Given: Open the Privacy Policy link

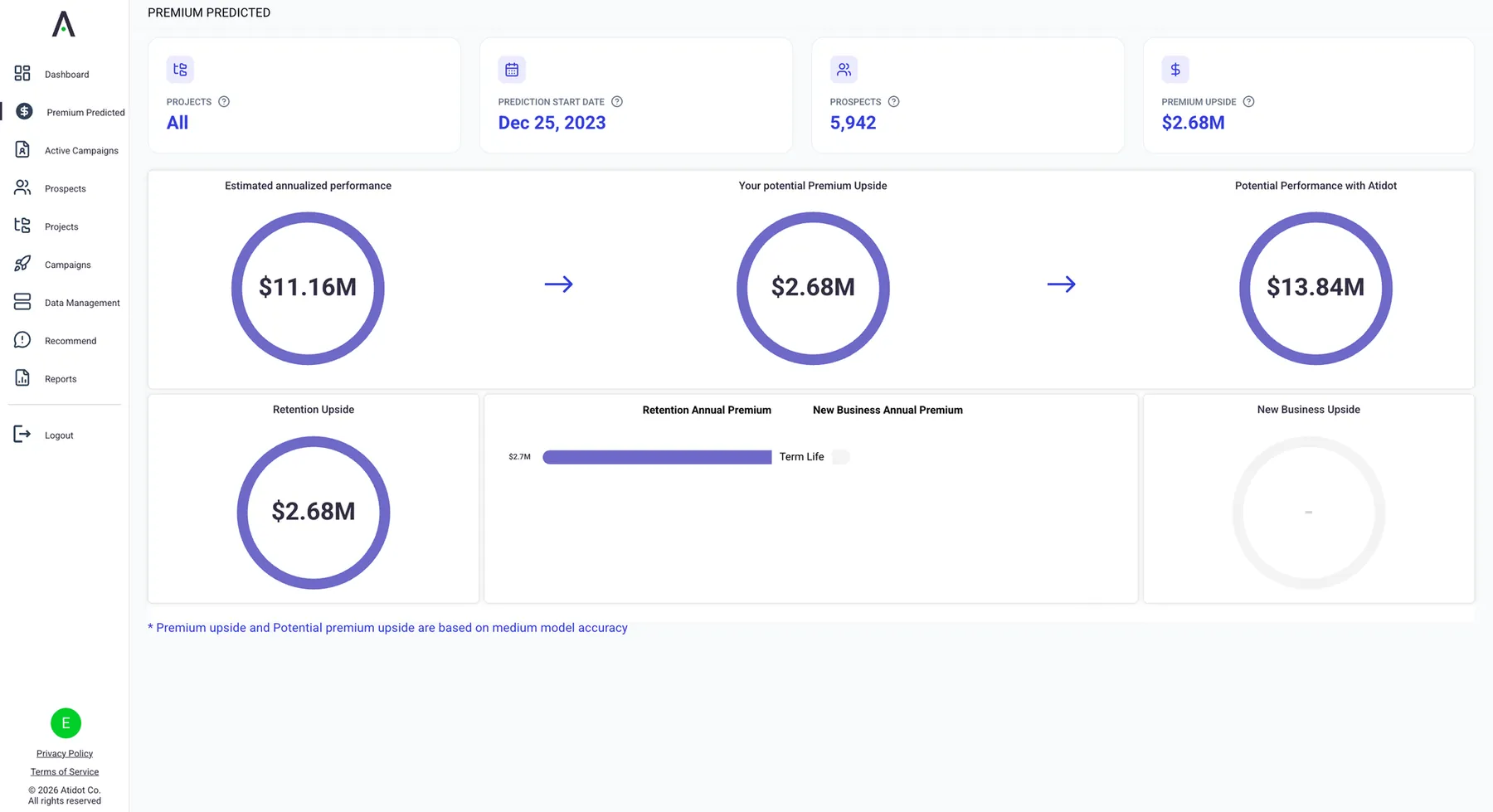Looking at the screenshot, I should [x=65, y=753].
